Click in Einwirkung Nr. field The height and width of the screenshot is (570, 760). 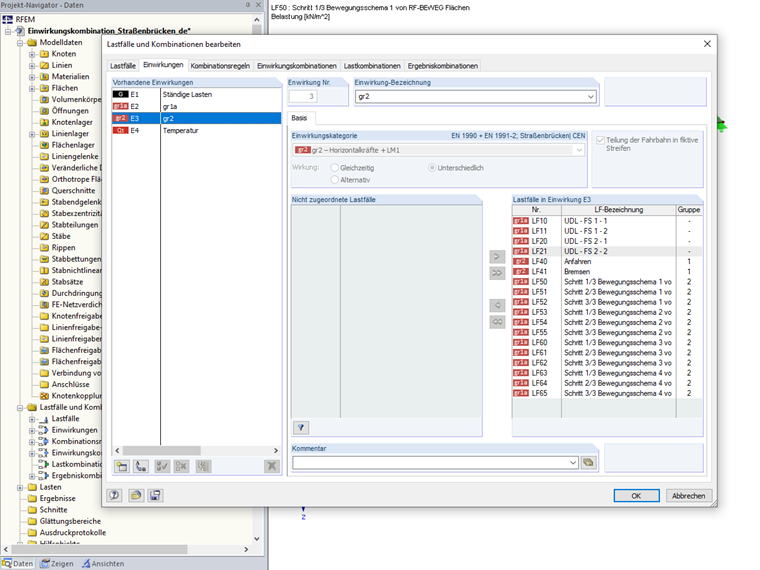pyautogui.click(x=303, y=96)
